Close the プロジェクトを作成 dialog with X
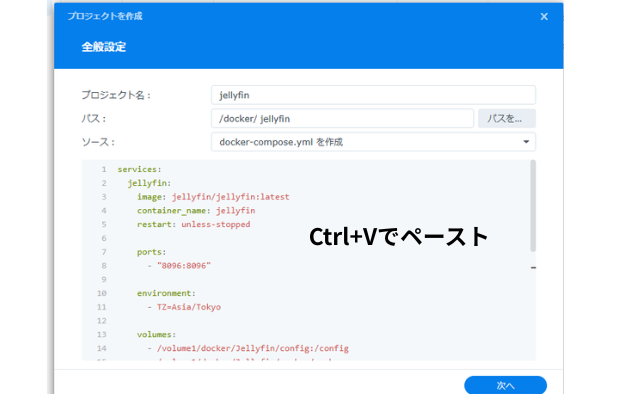This screenshot has height=400, width=640. coord(544,17)
